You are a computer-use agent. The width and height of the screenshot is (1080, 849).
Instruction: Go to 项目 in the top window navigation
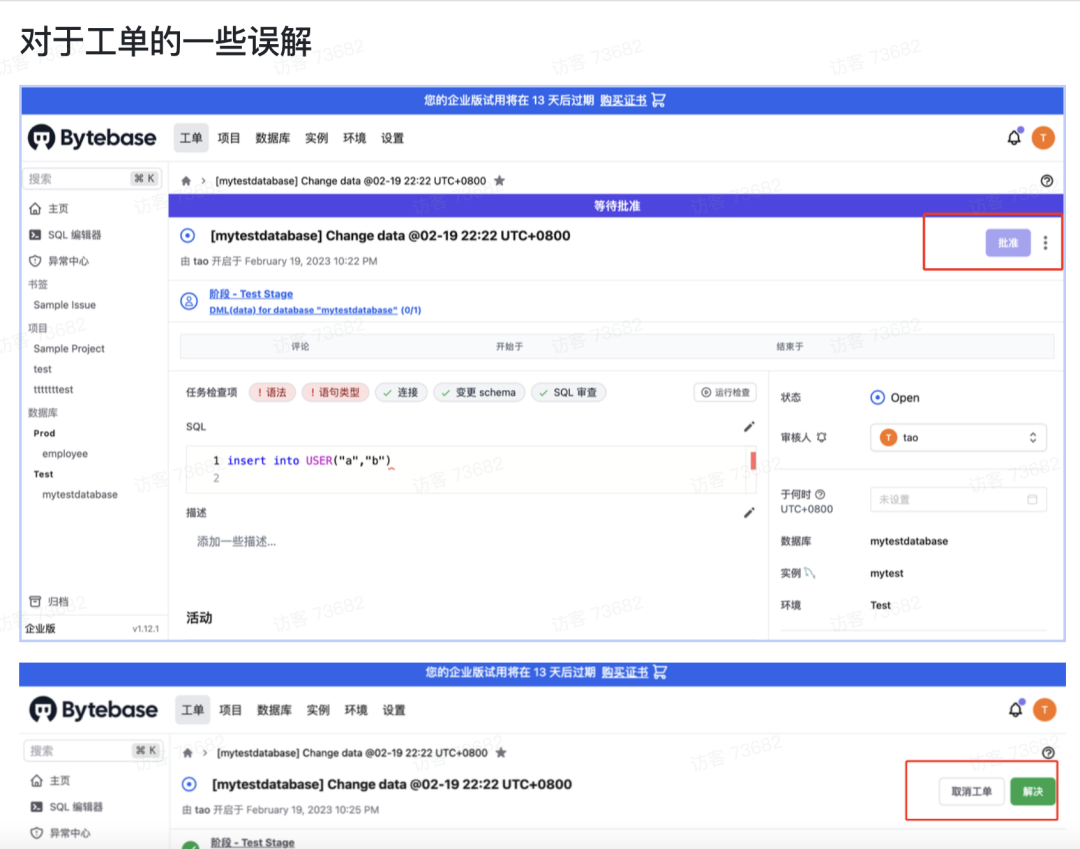click(229, 138)
